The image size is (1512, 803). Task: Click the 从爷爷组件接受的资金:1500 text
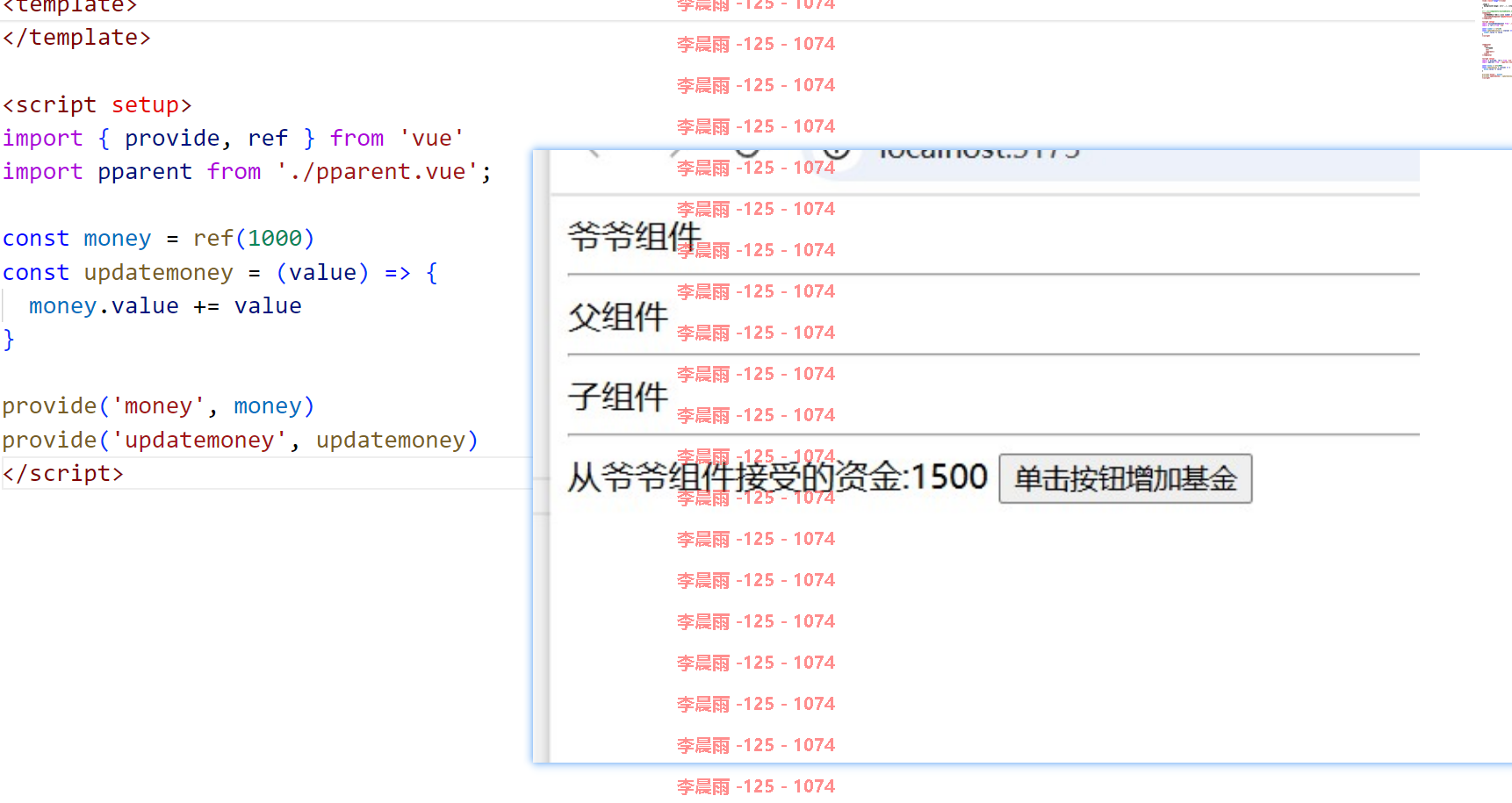[x=778, y=477]
